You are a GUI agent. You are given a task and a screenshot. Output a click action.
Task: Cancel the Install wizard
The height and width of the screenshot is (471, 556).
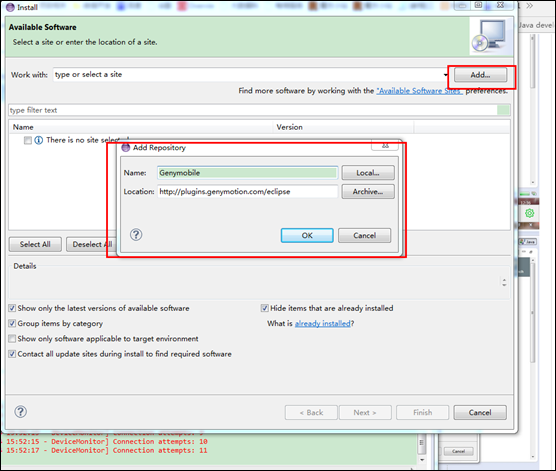click(480, 412)
